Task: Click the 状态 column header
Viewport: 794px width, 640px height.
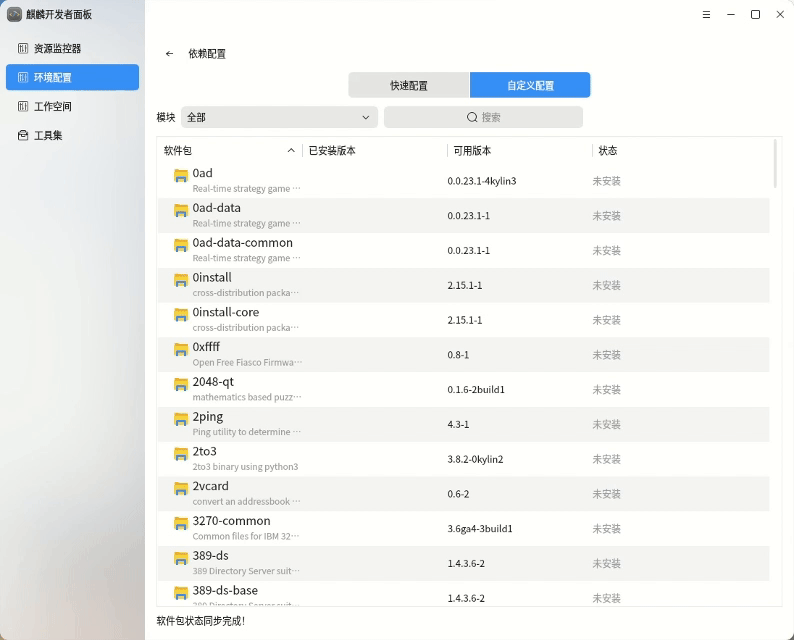Action: [608, 151]
